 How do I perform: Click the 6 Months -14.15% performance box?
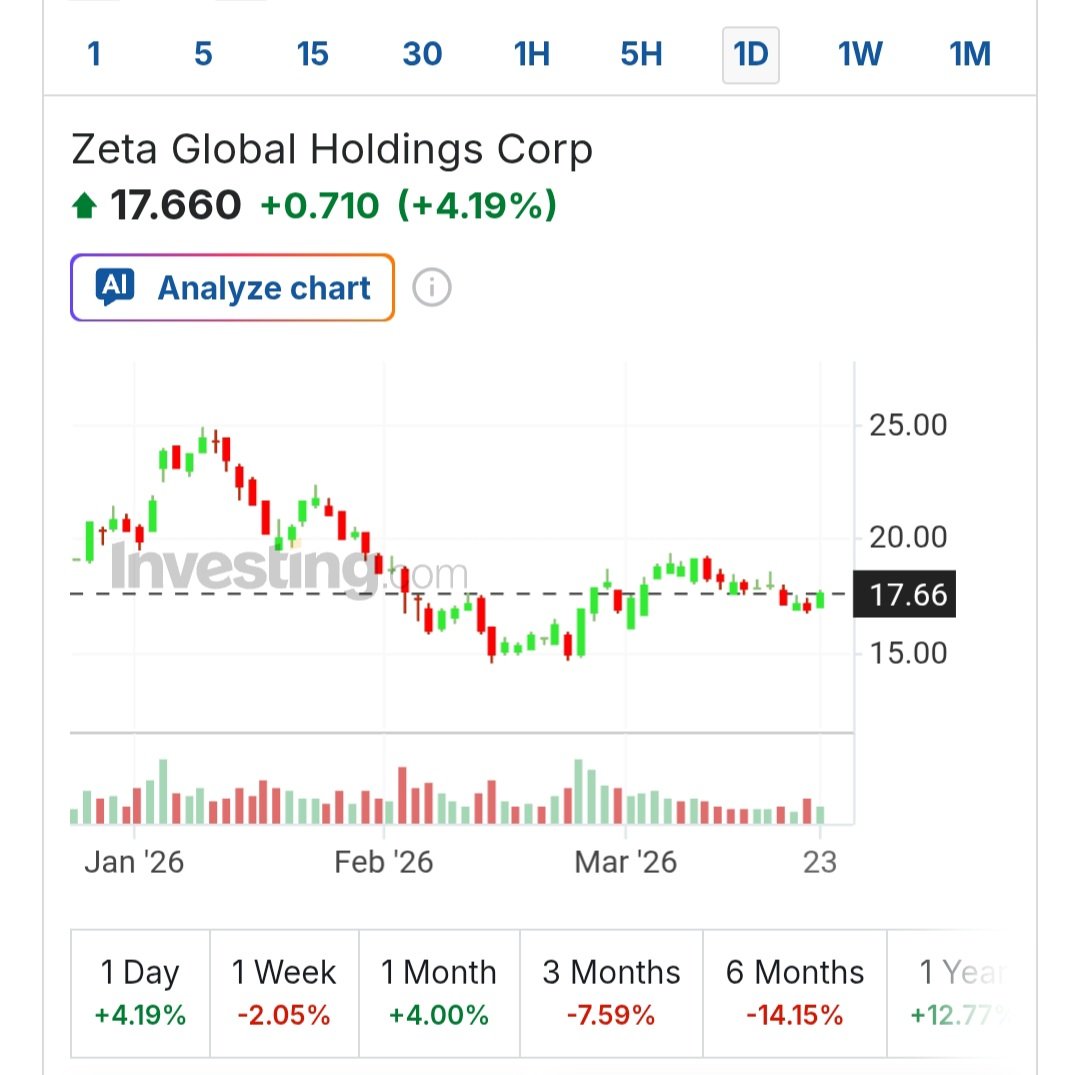point(794,992)
